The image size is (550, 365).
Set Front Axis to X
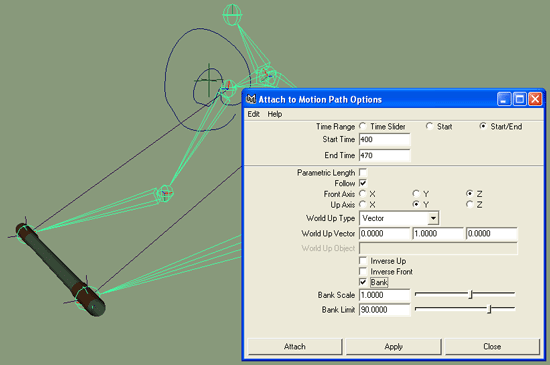click(x=363, y=194)
